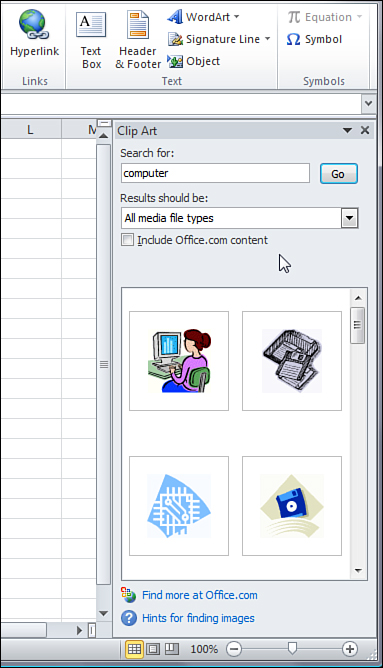Click the Zoom In plus button

[350, 649]
